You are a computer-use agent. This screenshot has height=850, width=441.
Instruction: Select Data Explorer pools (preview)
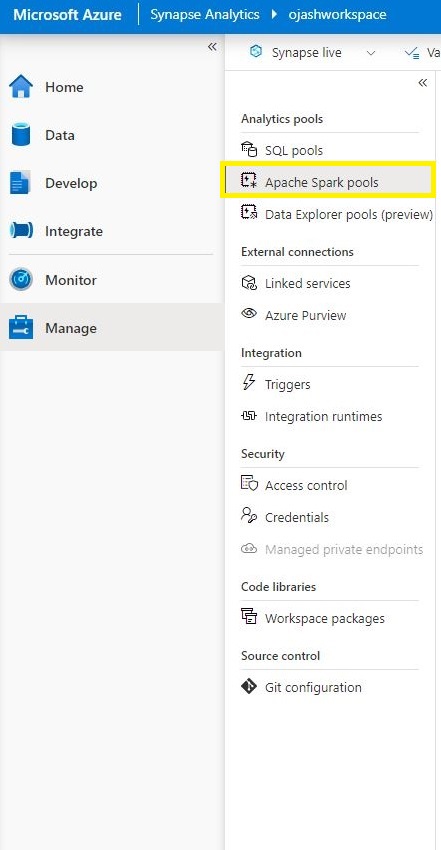click(x=337, y=214)
